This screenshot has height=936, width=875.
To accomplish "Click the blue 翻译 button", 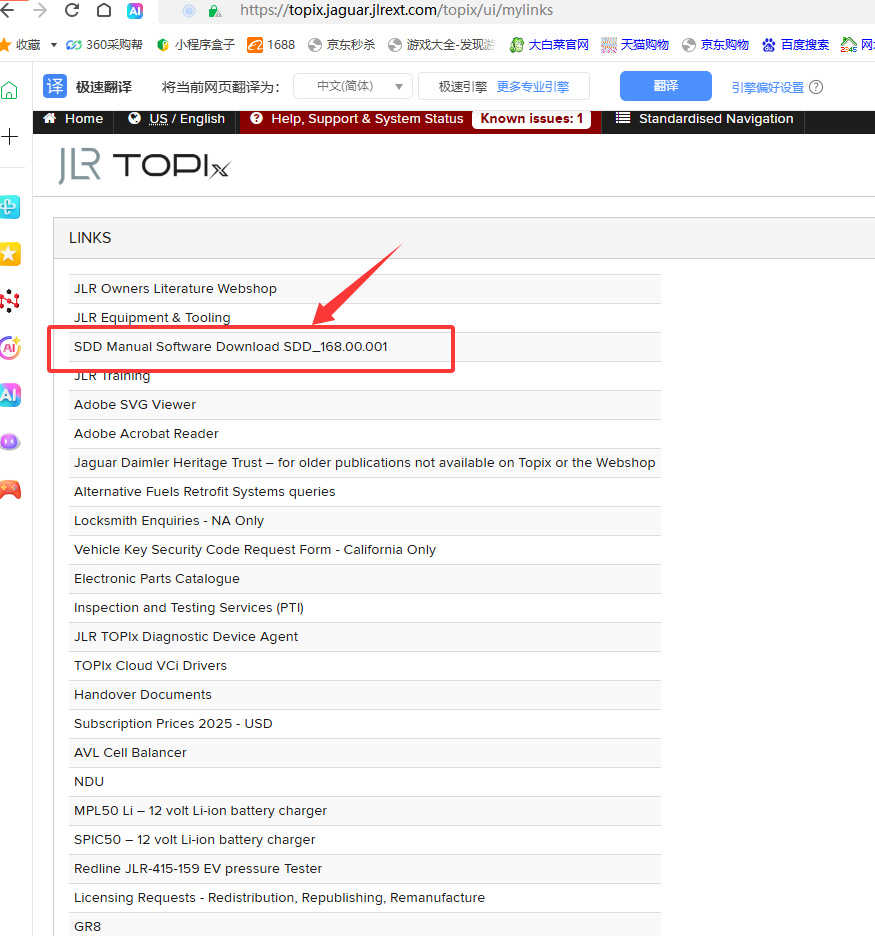I will click(666, 86).
